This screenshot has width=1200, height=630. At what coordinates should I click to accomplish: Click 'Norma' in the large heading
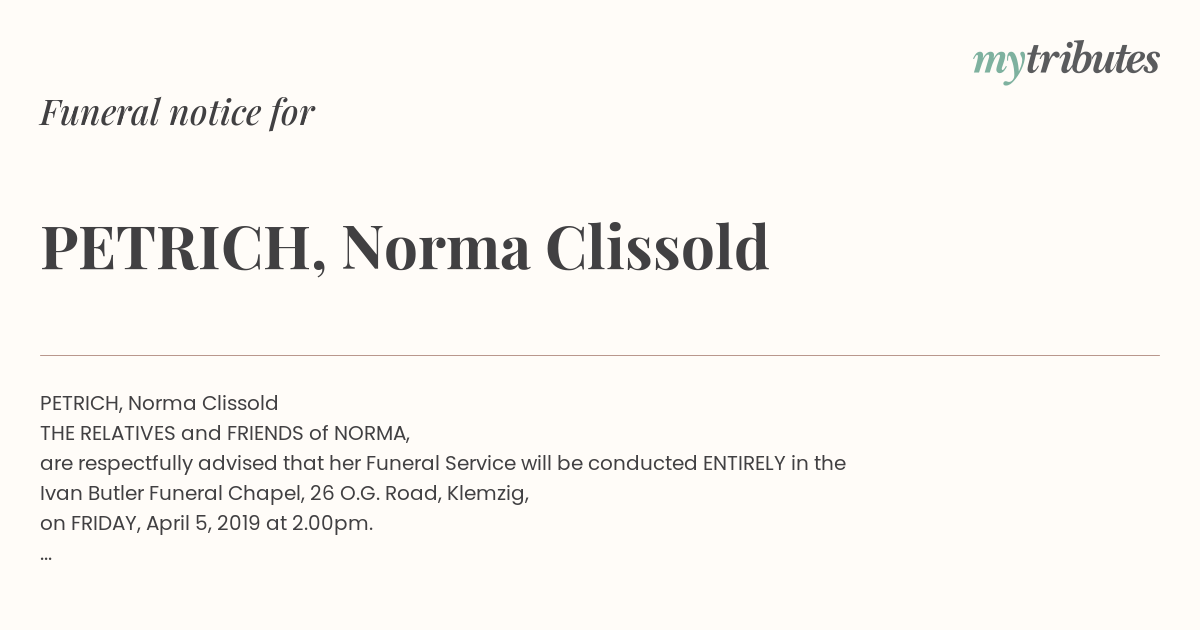(435, 248)
